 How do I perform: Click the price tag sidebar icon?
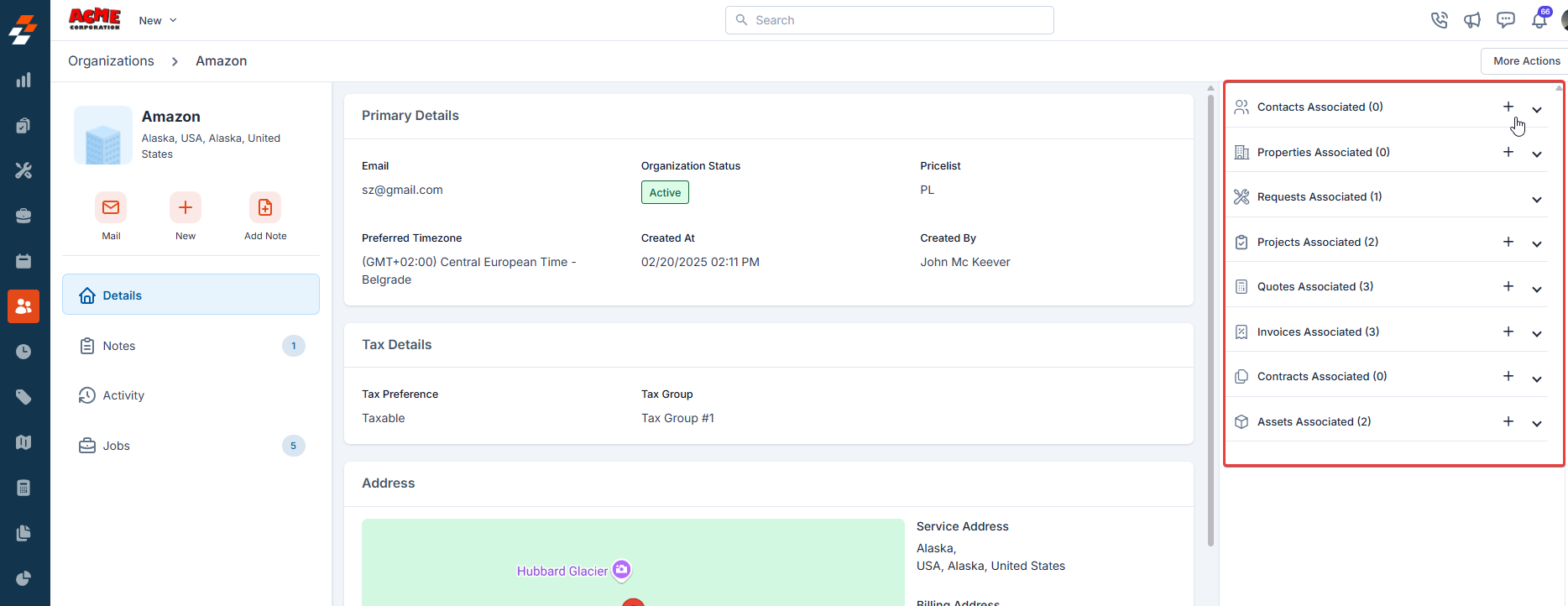click(24, 397)
